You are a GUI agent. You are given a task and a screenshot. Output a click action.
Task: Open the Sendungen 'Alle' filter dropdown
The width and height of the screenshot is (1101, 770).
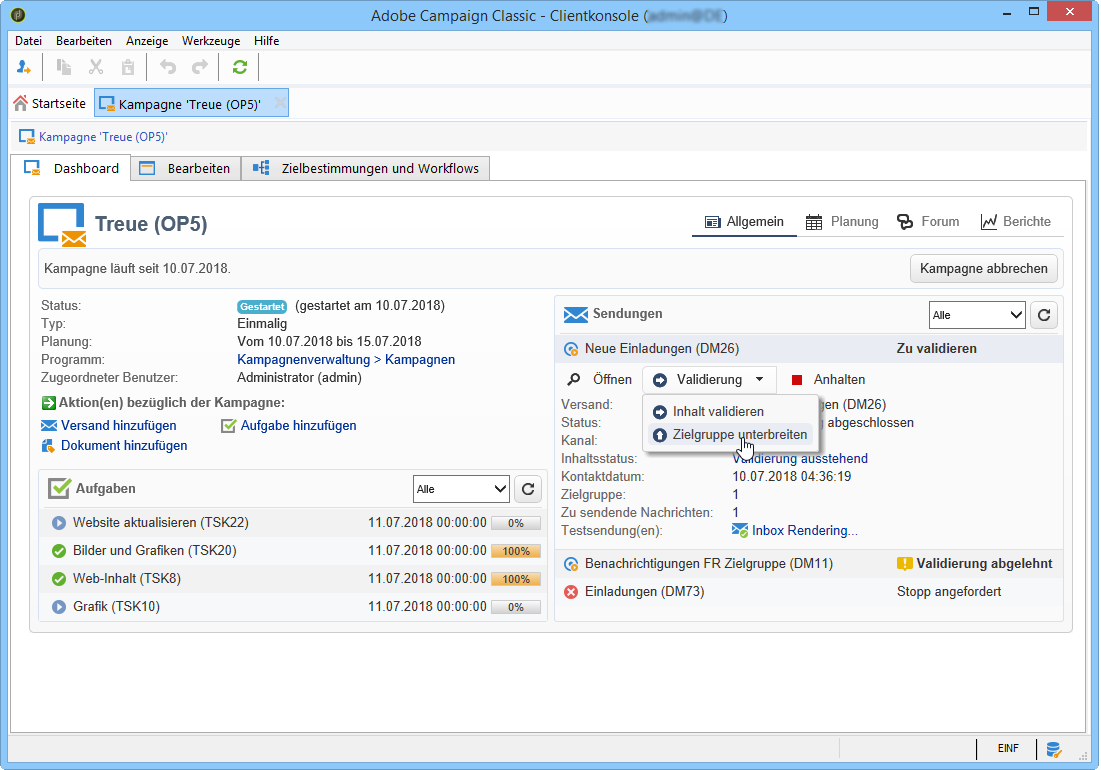click(x=976, y=315)
